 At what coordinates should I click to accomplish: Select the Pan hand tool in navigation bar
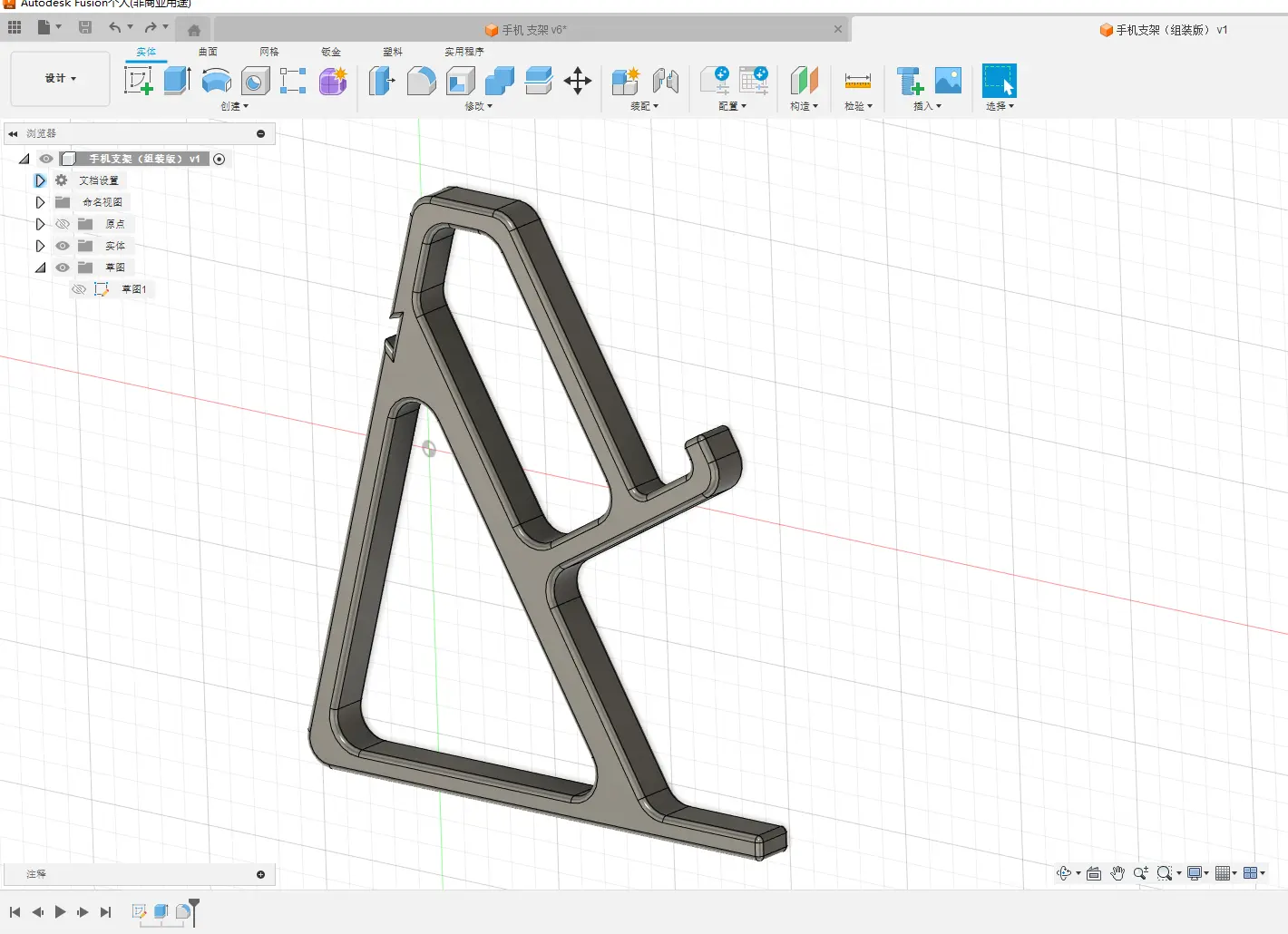click(x=1117, y=873)
